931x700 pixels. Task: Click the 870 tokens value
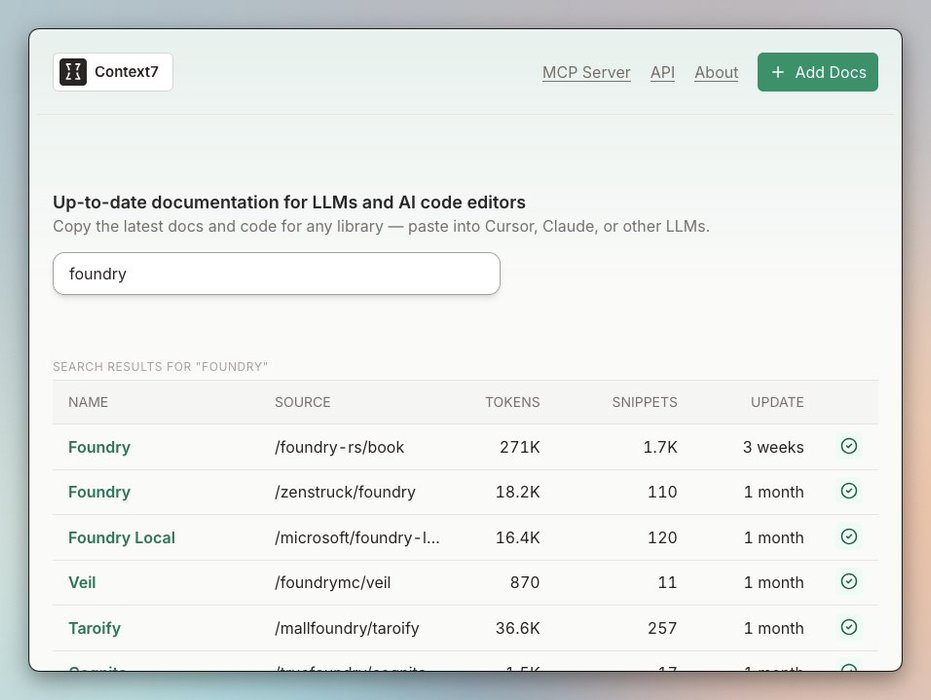point(525,582)
